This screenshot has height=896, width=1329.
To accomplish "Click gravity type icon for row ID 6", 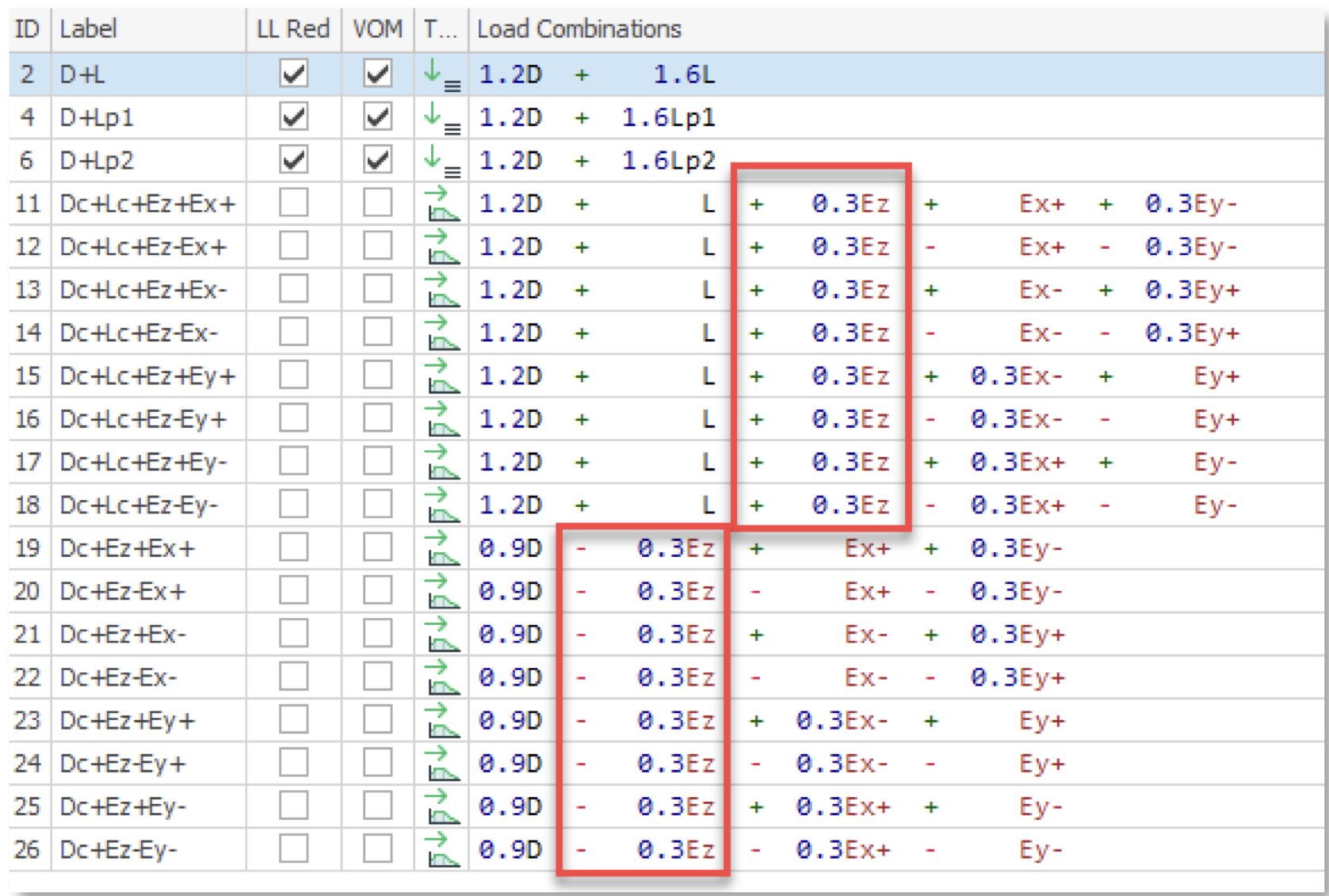I will pyautogui.click(x=441, y=161).
